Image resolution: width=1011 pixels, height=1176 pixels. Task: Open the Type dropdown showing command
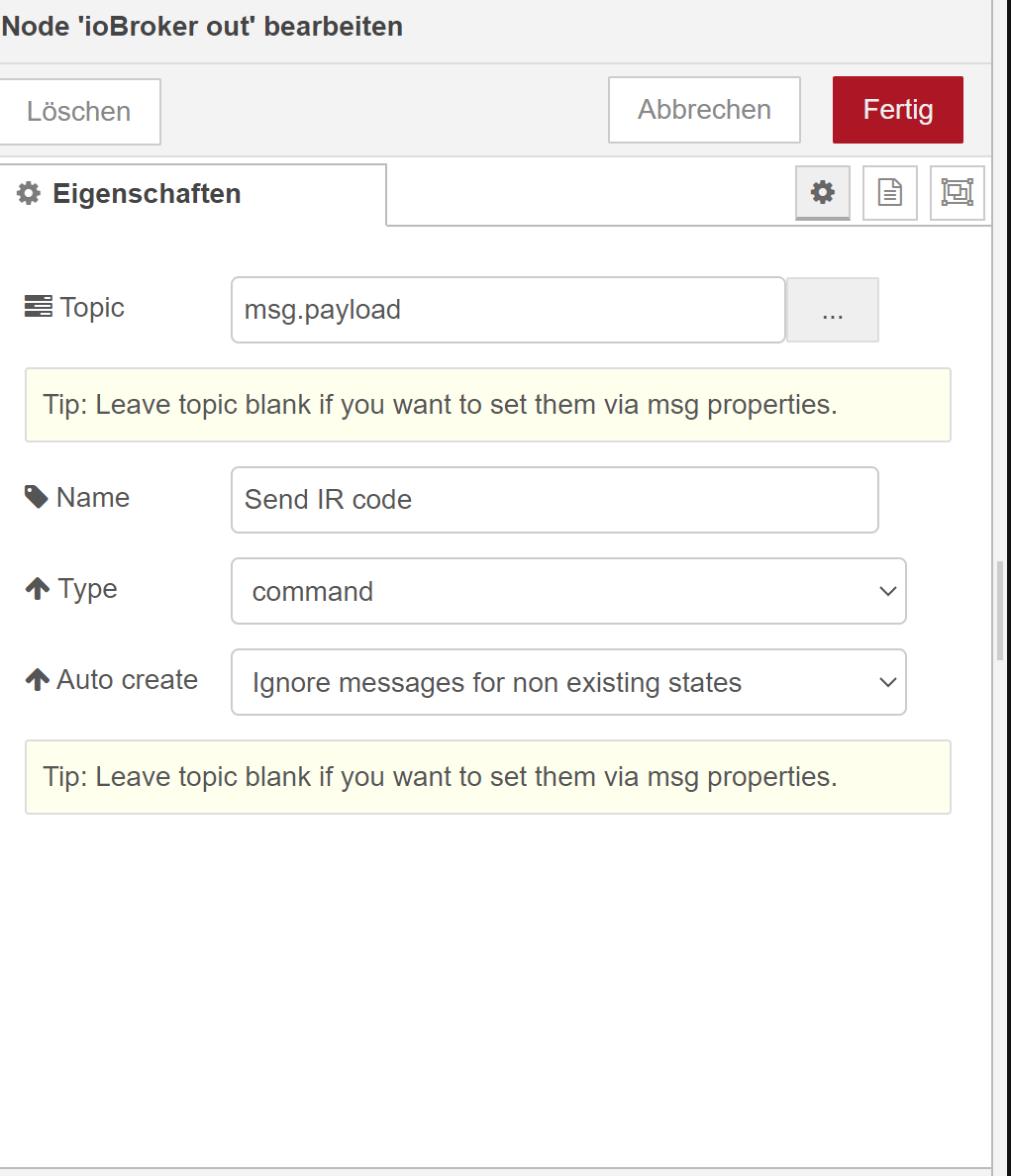pos(568,591)
